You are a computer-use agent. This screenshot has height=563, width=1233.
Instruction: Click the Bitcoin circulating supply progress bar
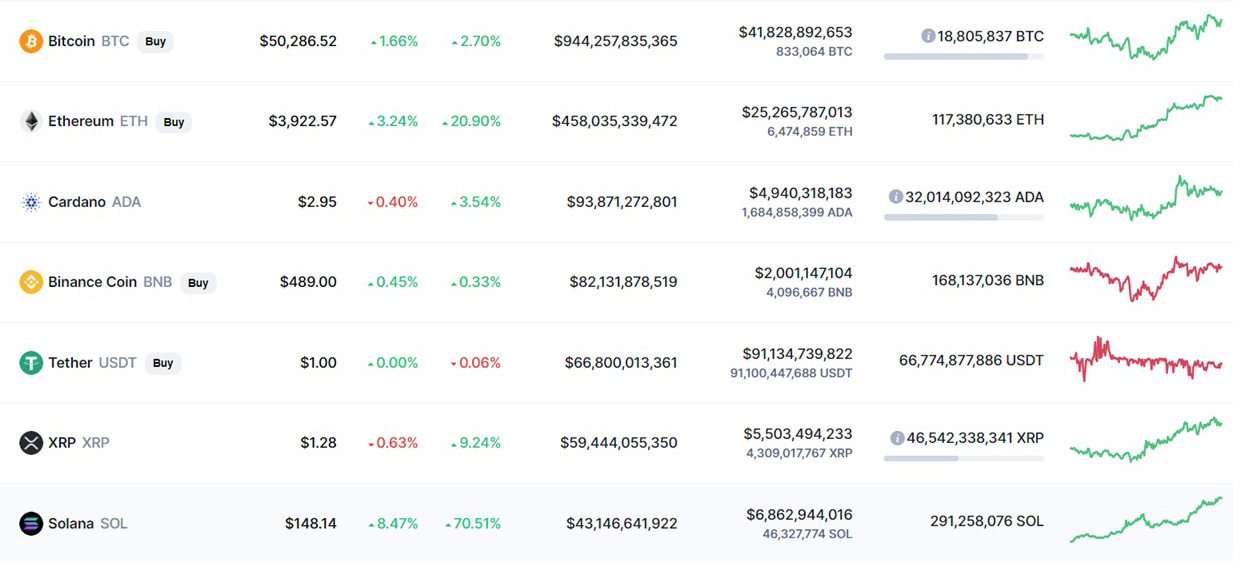click(963, 57)
